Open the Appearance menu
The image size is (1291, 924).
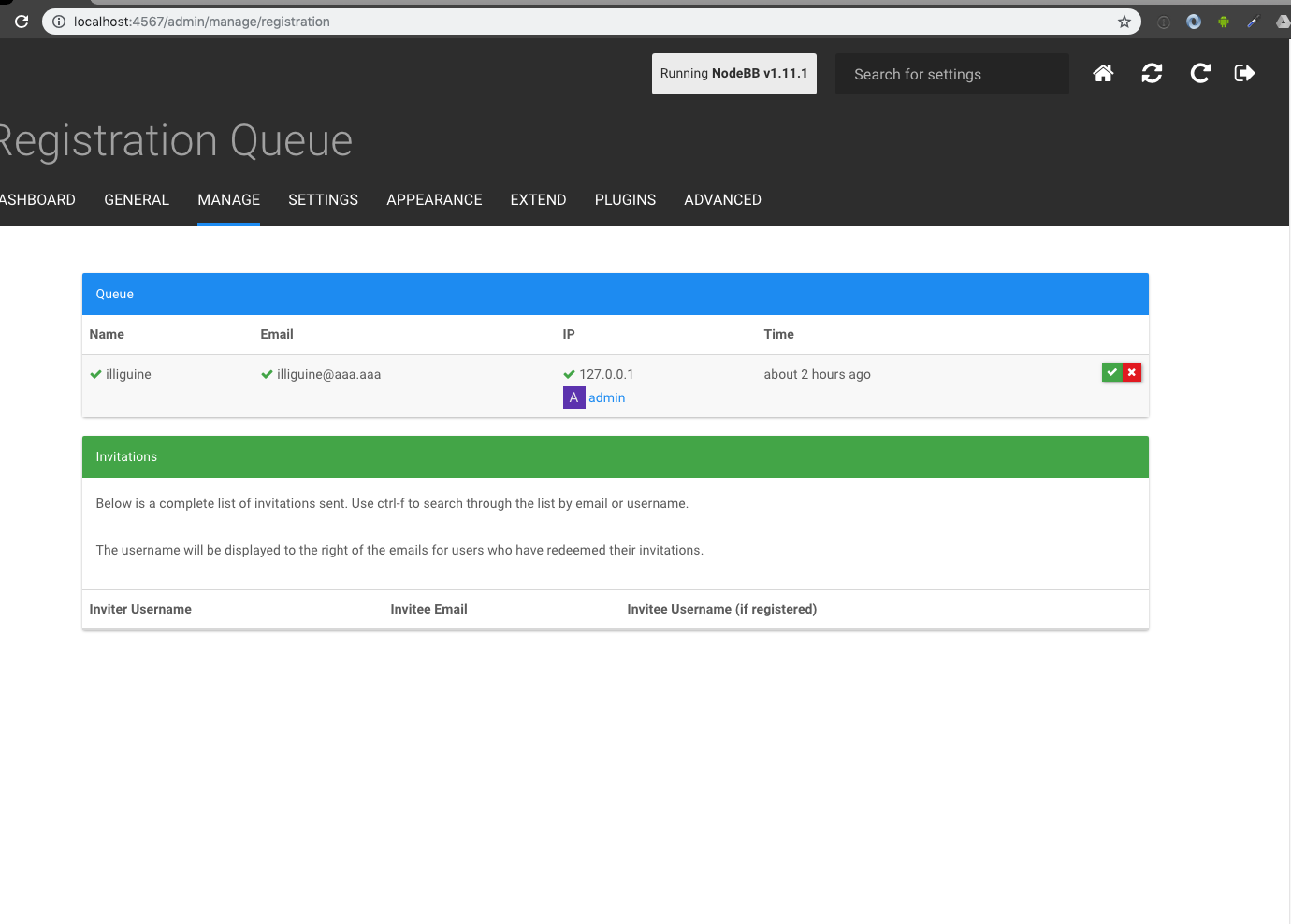click(434, 199)
